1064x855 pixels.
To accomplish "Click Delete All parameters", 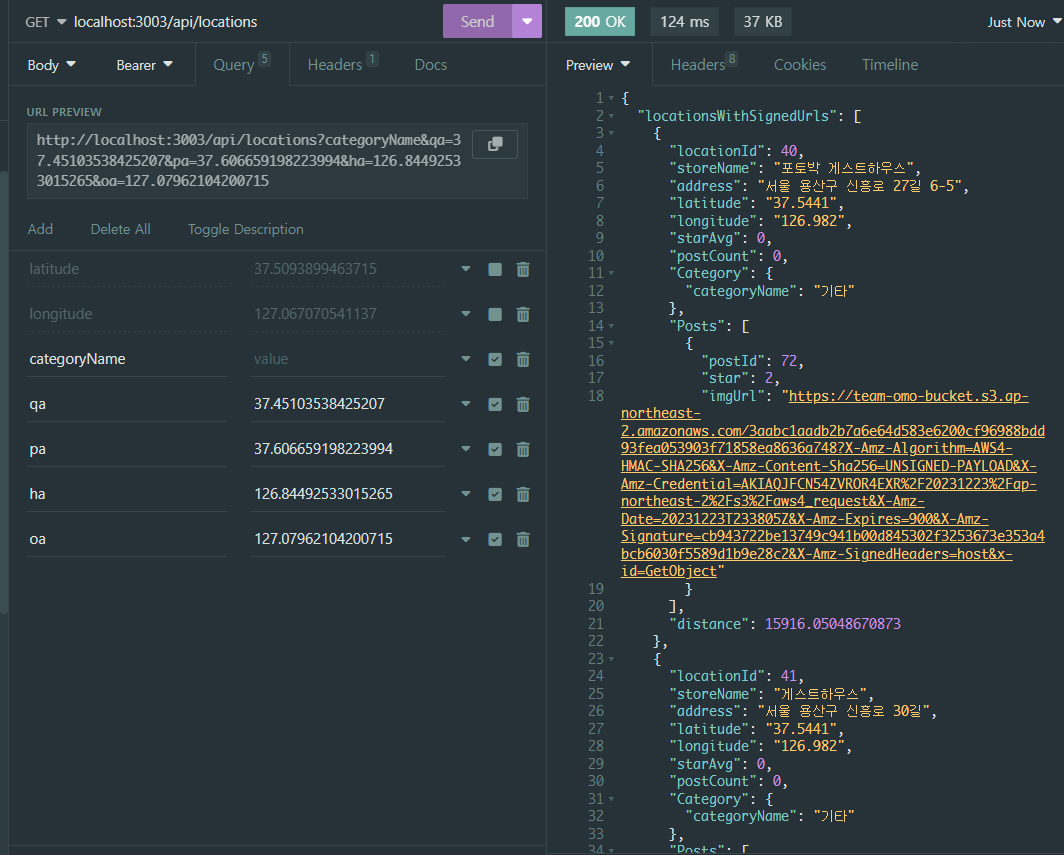I will tap(120, 229).
